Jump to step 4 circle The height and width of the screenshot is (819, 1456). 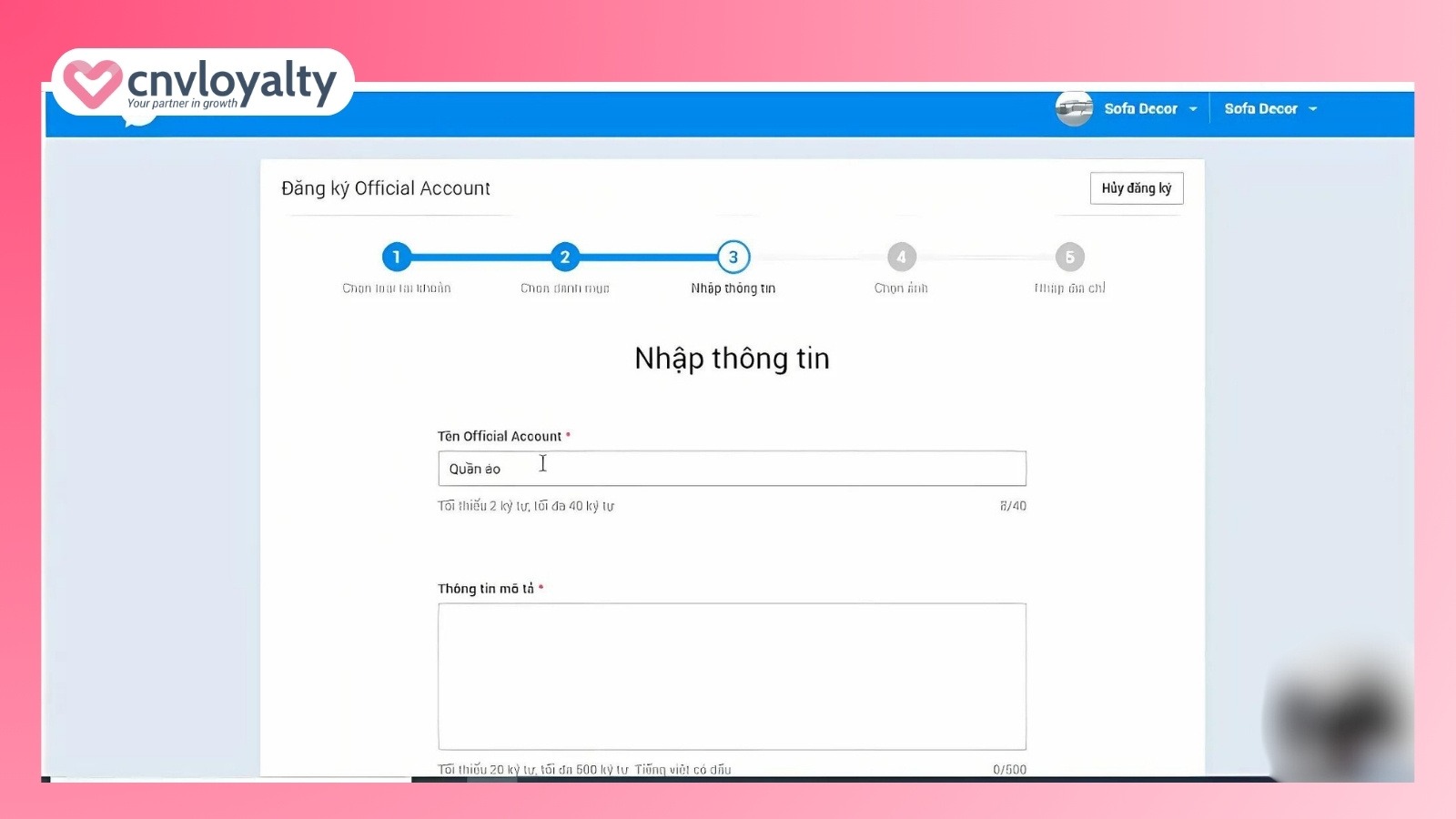901,258
